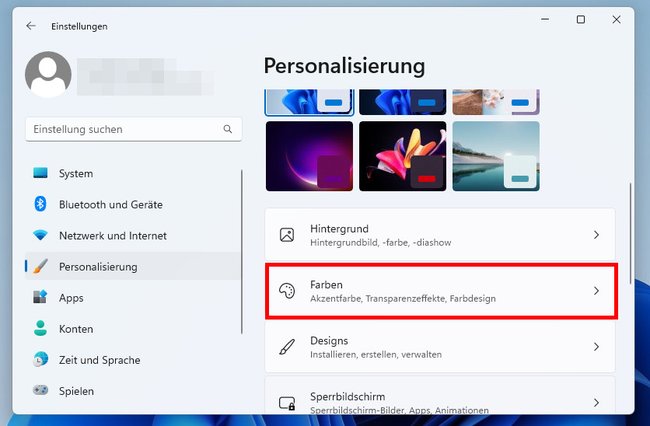Expand the Farben chevron arrow
Screen dimensions: 650x426
pos(596,291)
